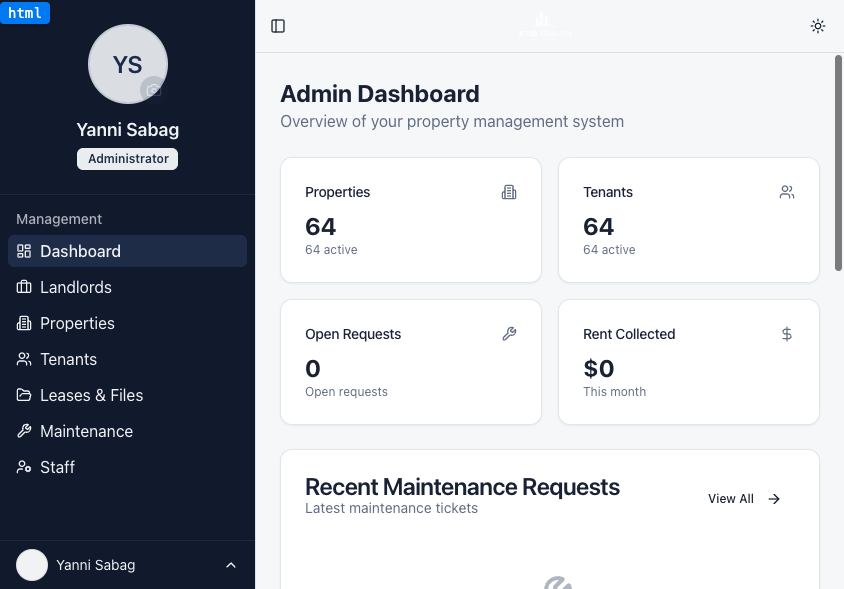Click View All maintenance requests
844x589 pixels.
[x=744, y=499]
